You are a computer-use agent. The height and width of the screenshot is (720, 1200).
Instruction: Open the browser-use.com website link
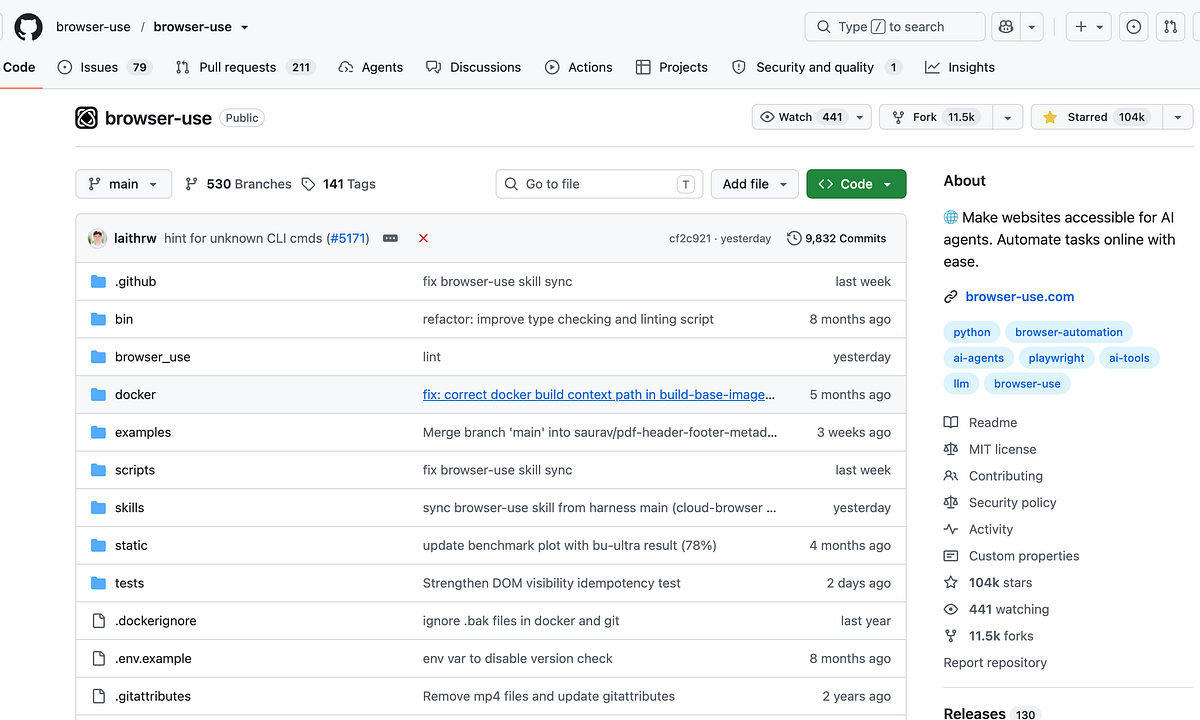1020,296
